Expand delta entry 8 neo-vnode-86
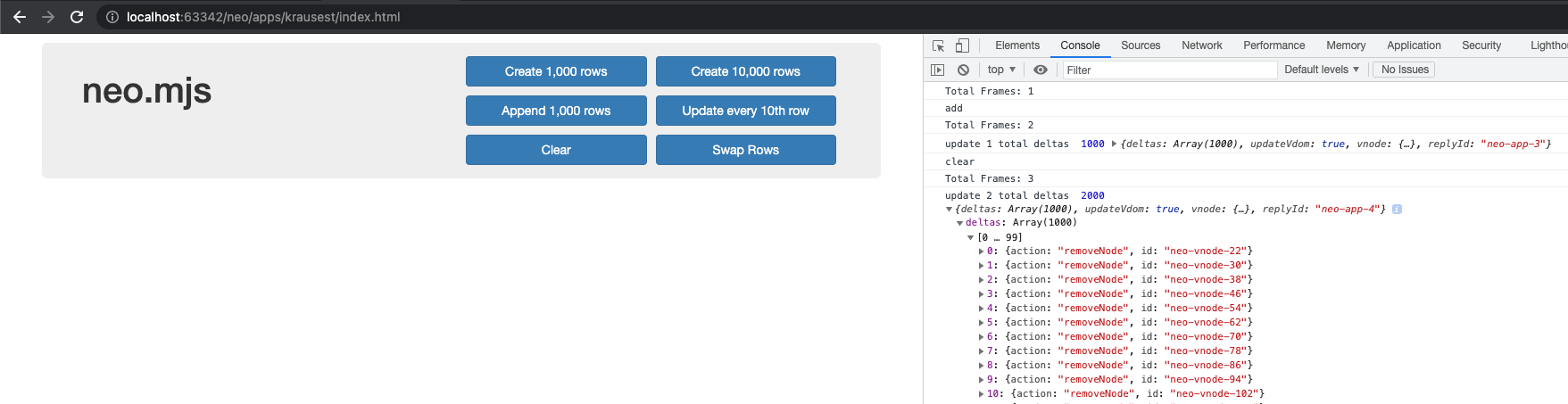The image size is (1568, 404). [981, 366]
